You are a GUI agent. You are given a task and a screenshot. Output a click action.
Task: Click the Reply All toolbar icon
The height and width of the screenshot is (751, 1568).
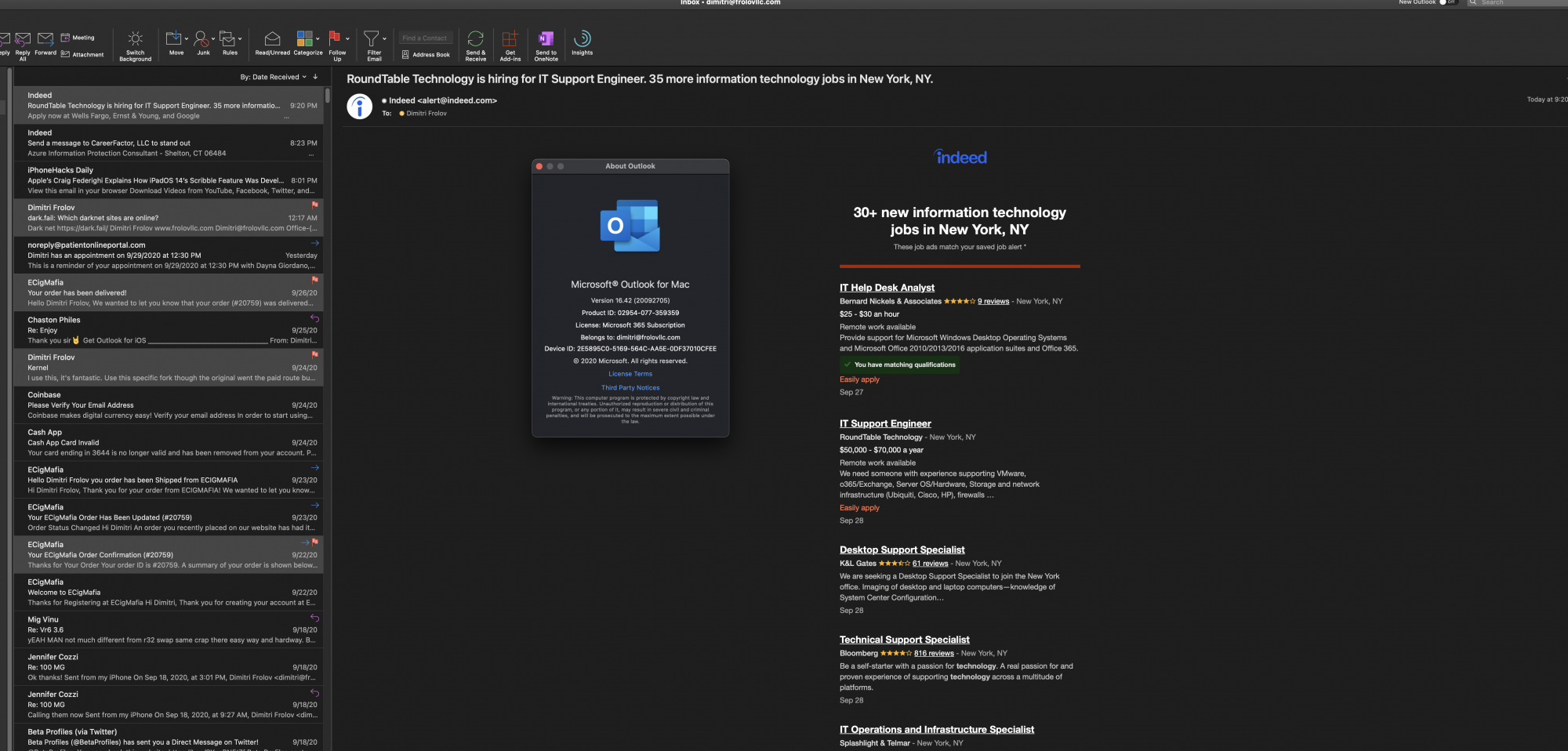point(23,38)
